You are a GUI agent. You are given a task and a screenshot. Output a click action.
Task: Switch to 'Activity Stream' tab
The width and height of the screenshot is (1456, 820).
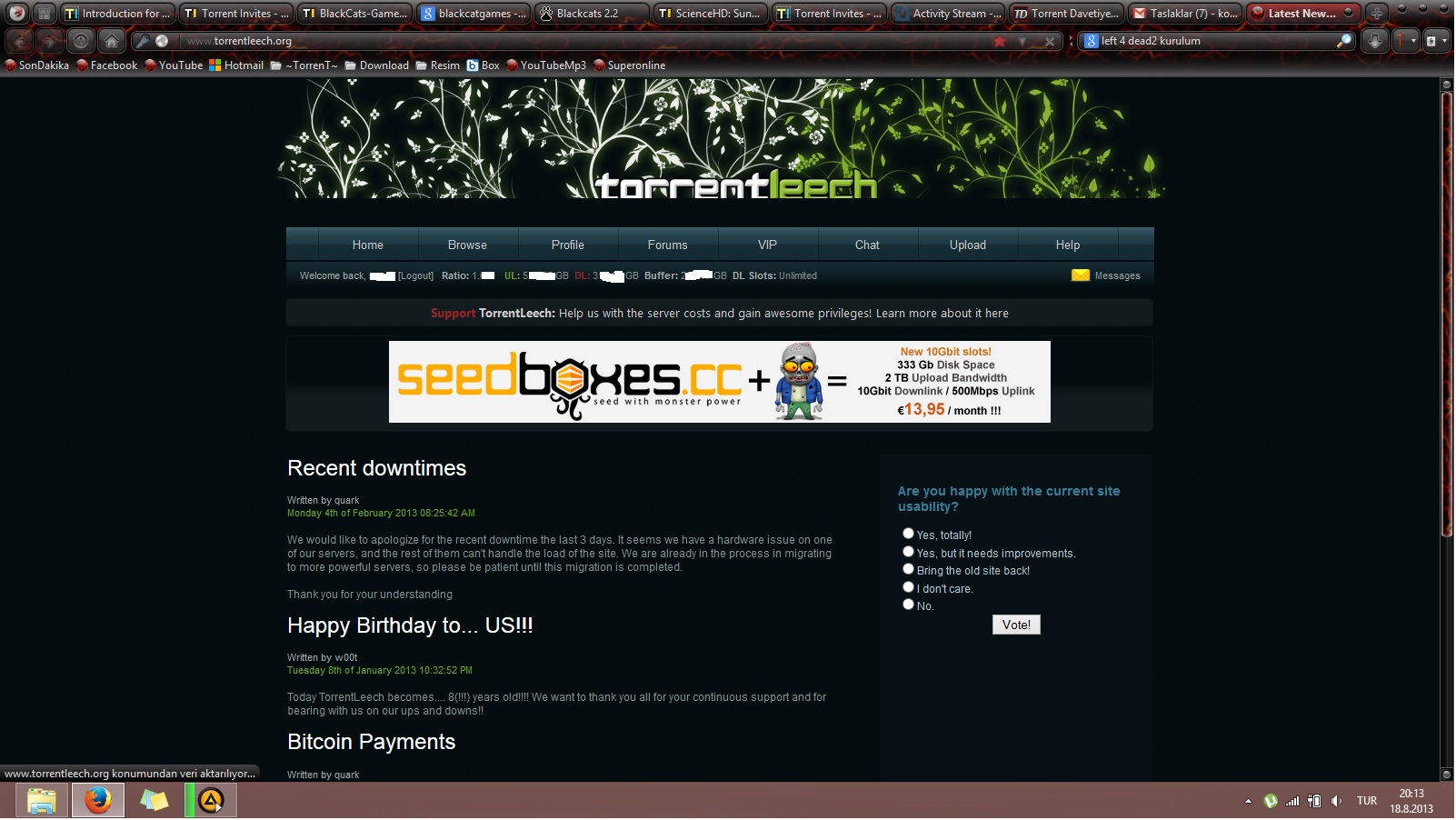click(947, 13)
